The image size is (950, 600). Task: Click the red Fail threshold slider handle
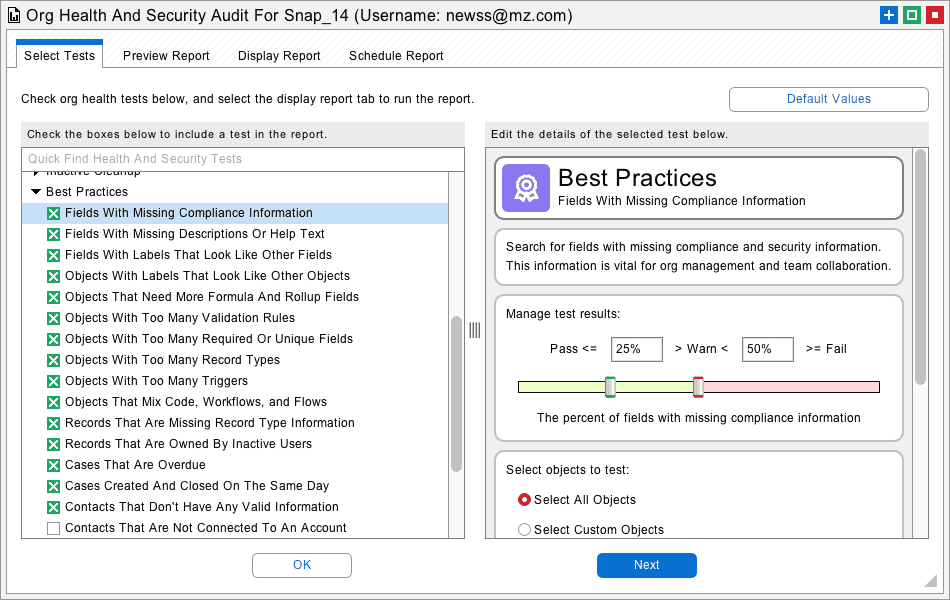pyautogui.click(x=698, y=387)
